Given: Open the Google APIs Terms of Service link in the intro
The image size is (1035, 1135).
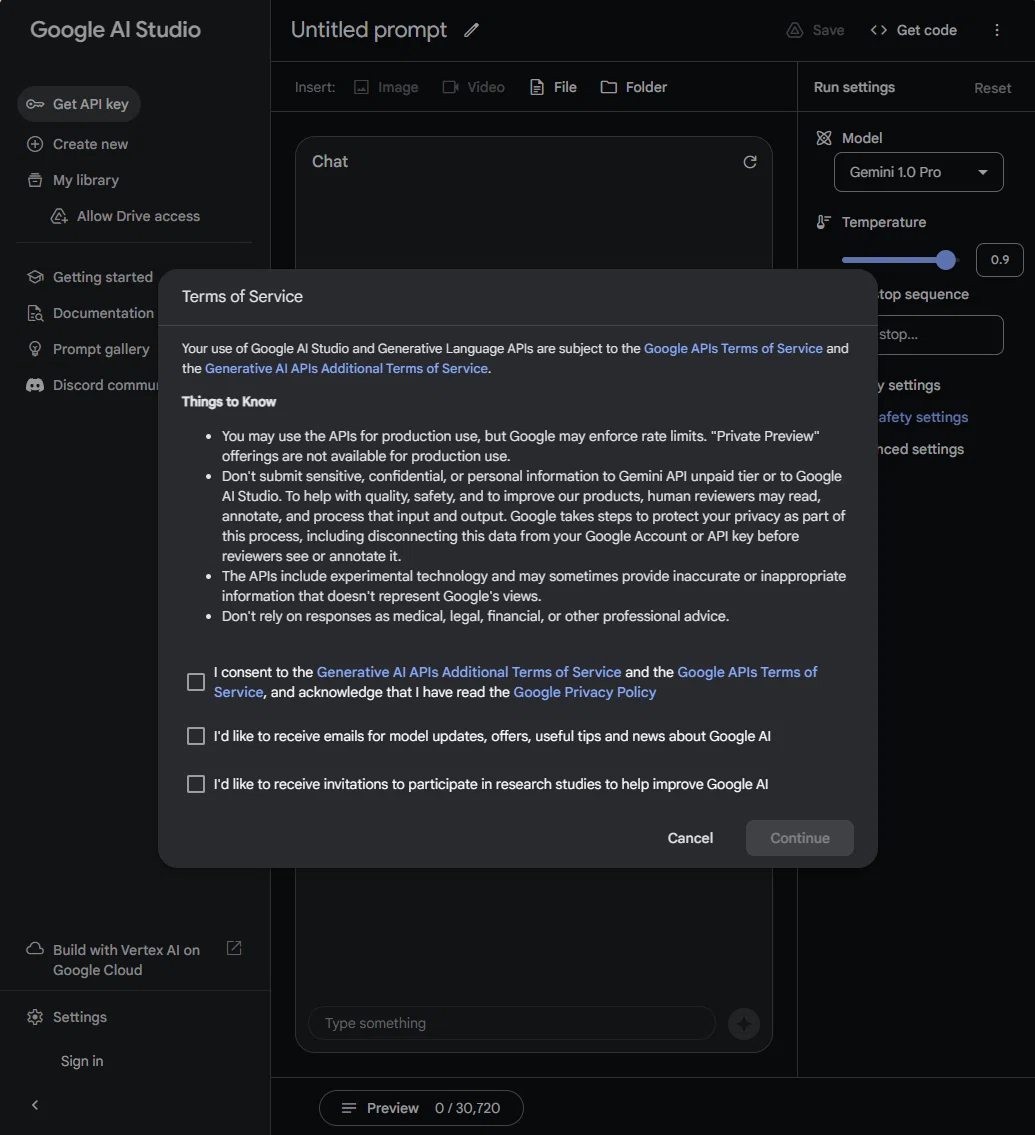Looking at the screenshot, I should pos(733,348).
